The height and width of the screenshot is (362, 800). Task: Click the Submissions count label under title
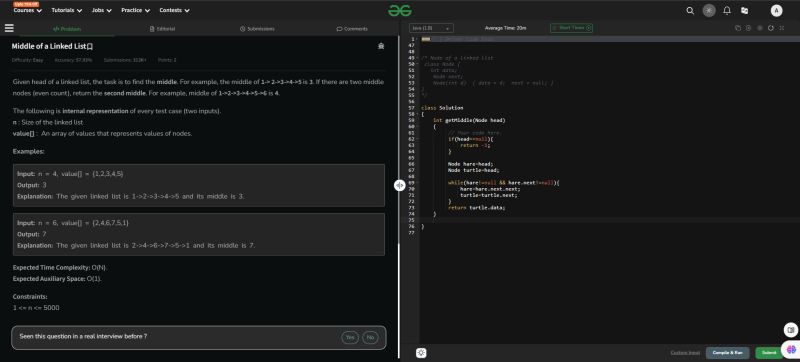[x=125, y=60]
